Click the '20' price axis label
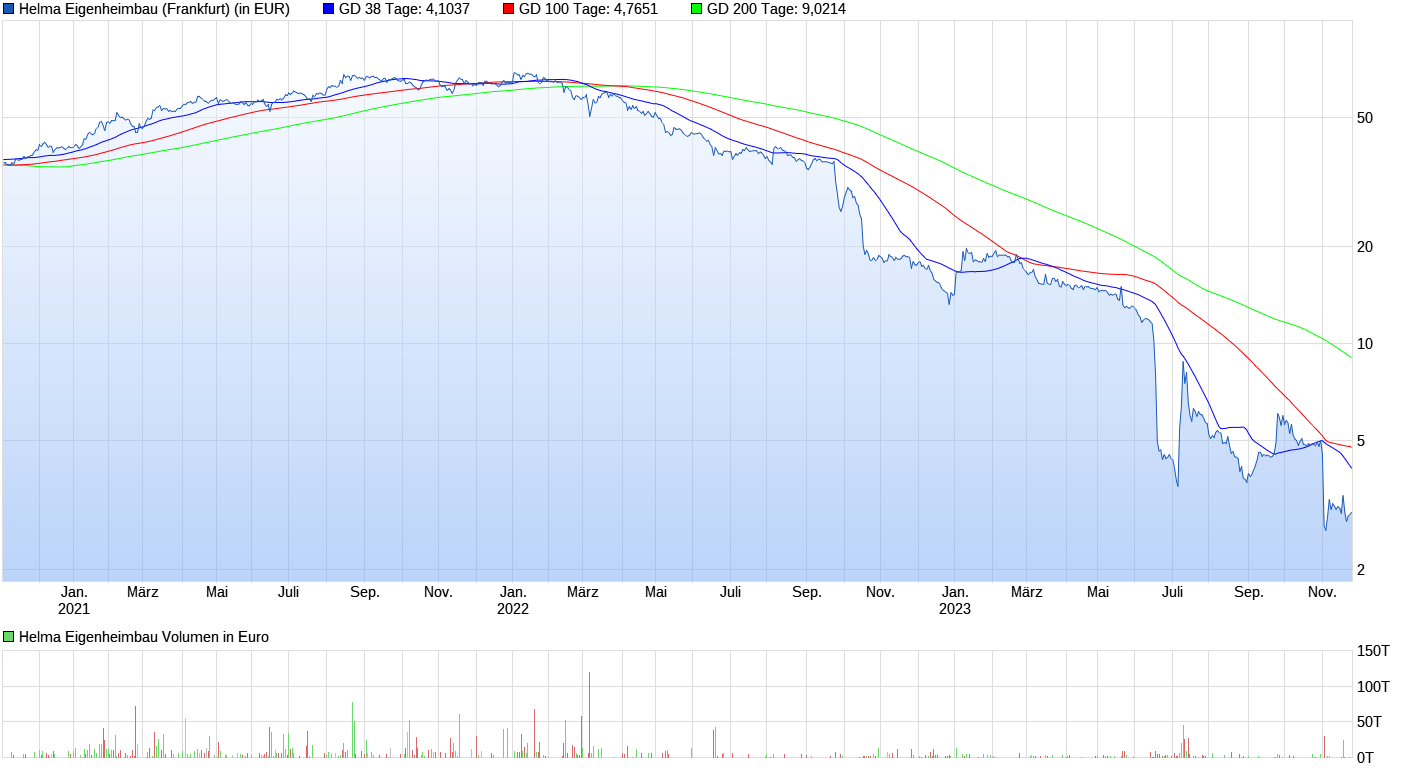 (x=1365, y=247)
